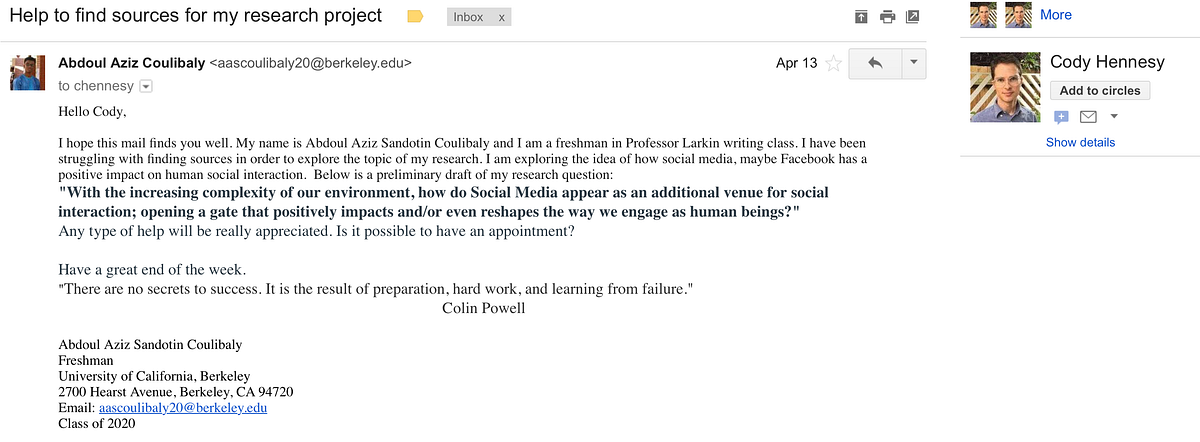Viewport: 1200px width, 442px height.
Task: Print the email with the printer icon
Action: point(886,17)
